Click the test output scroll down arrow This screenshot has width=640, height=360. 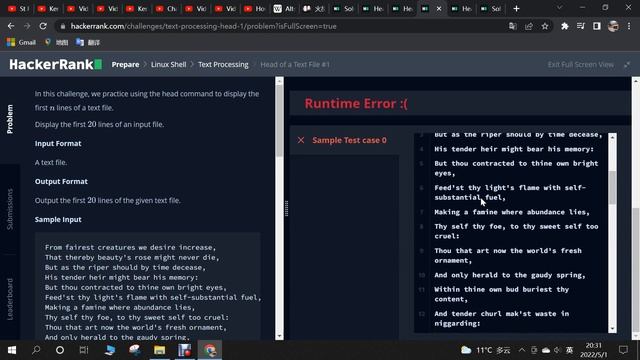(612, 329)
